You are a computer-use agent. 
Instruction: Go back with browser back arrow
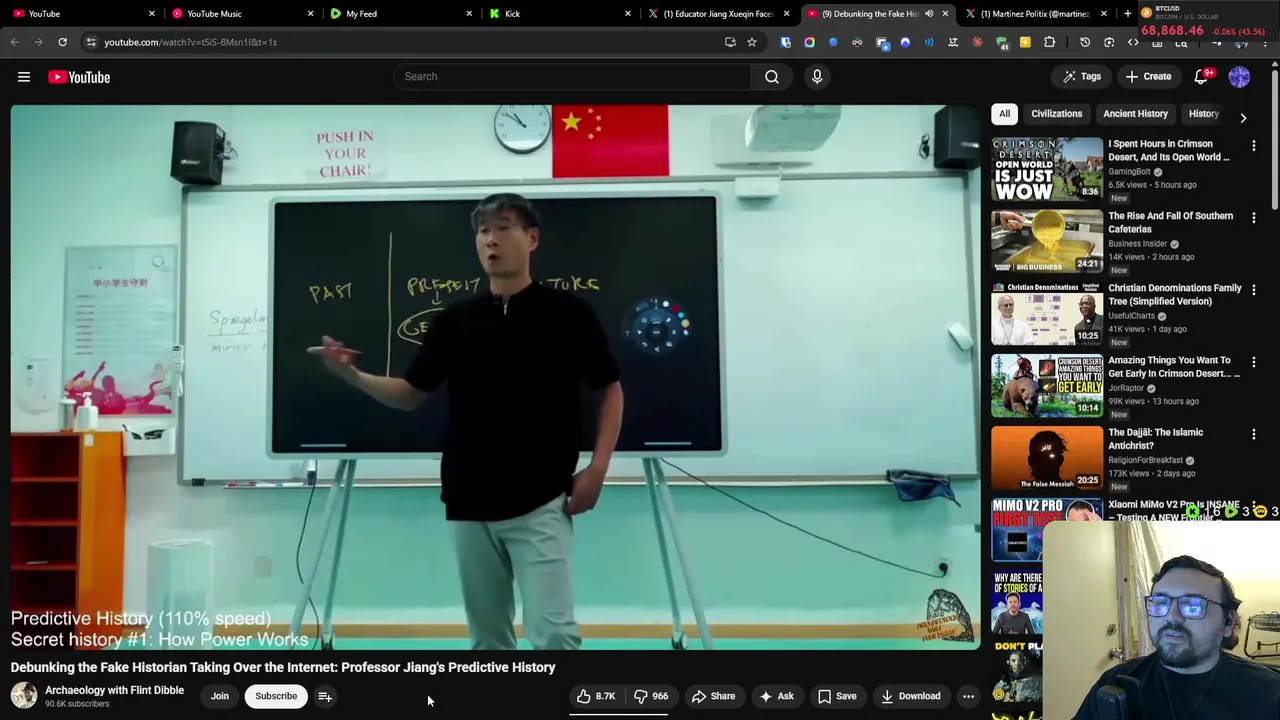pyautogui.click(x=14, y=42)
